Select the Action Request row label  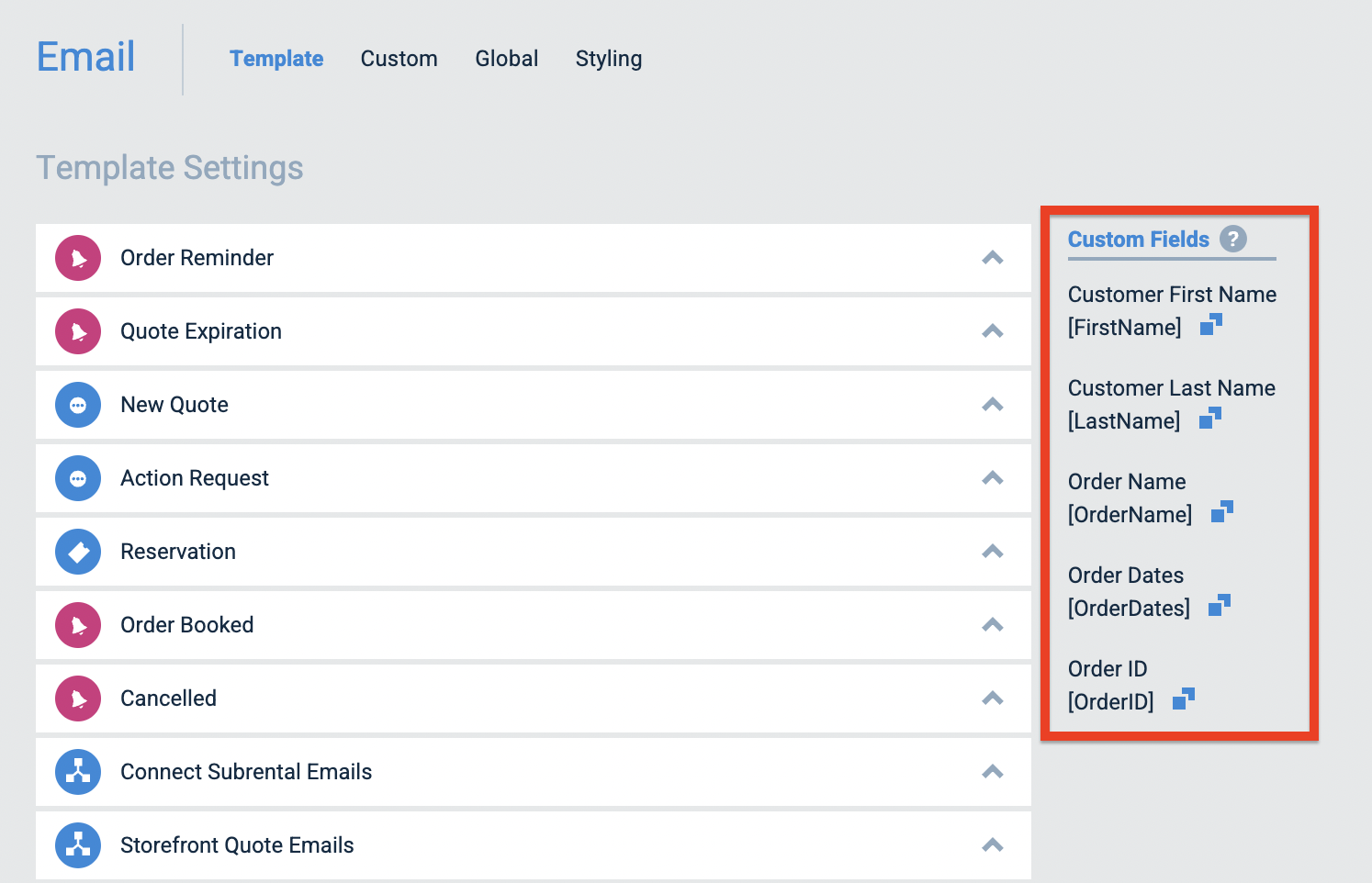(x=195, y=478)
